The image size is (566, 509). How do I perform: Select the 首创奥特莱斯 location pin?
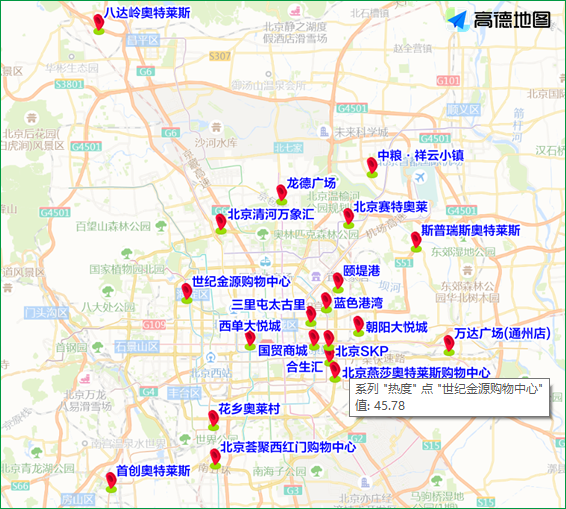(x=111, y=482)
